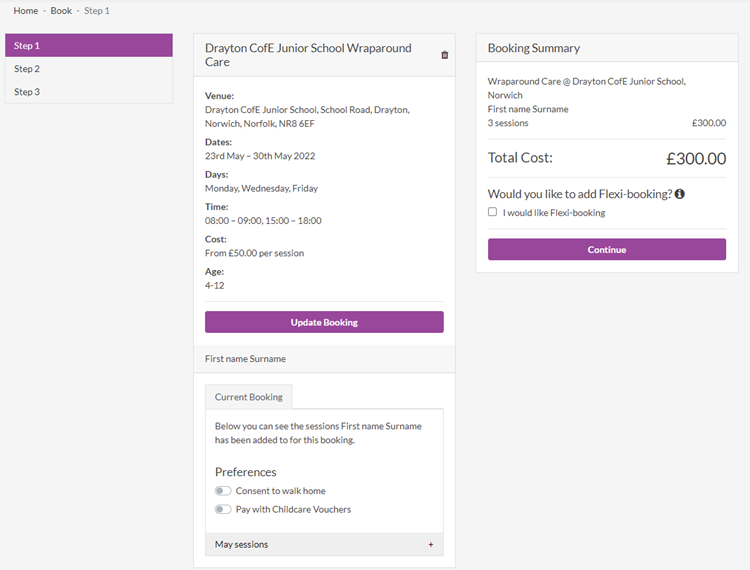Click the trash icon to delete booking
The height and width of the screenshot is (570, 750).
tap(444, 55)
